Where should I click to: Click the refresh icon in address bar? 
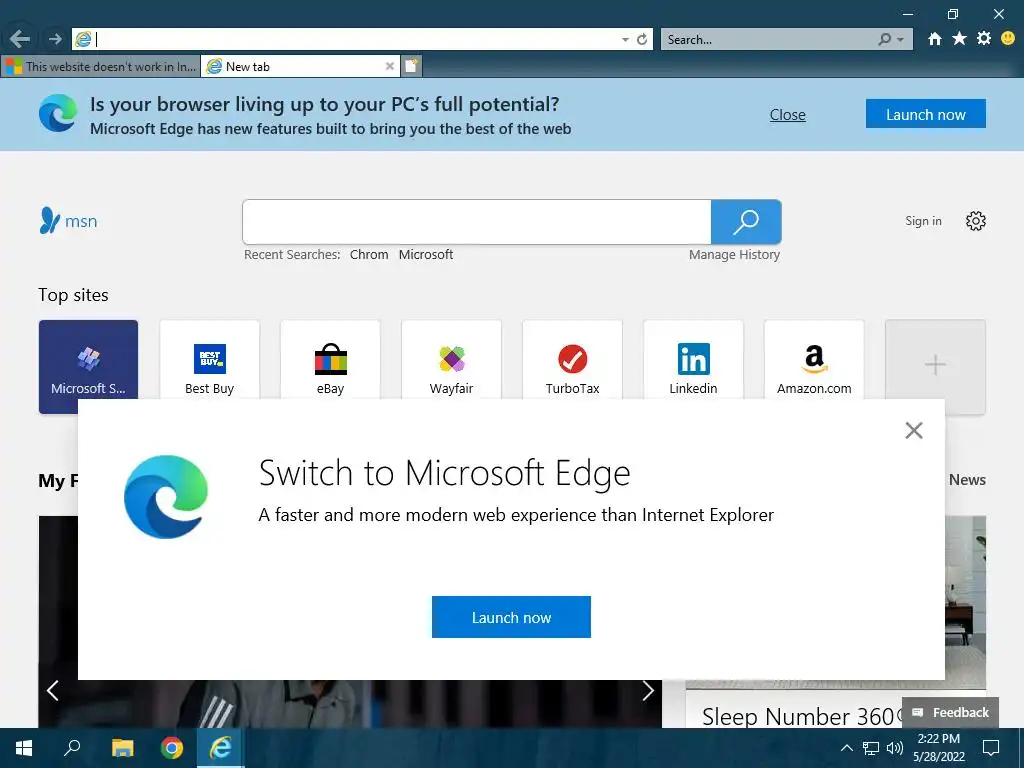(x=642, y=39)
